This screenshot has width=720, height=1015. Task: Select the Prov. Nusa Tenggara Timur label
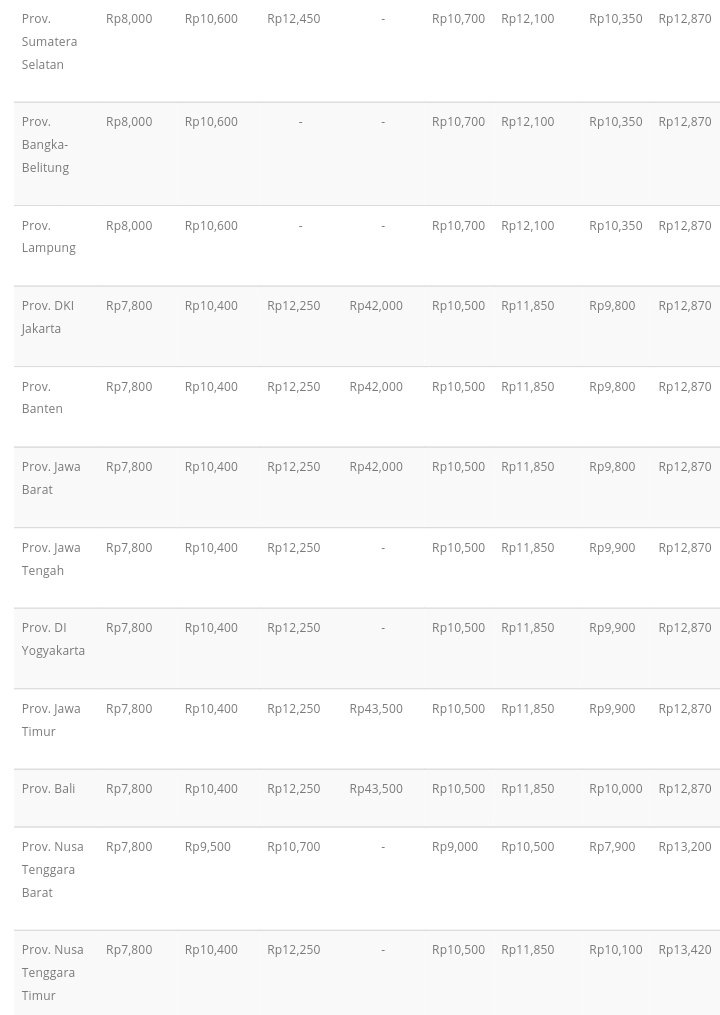(52, 972)
